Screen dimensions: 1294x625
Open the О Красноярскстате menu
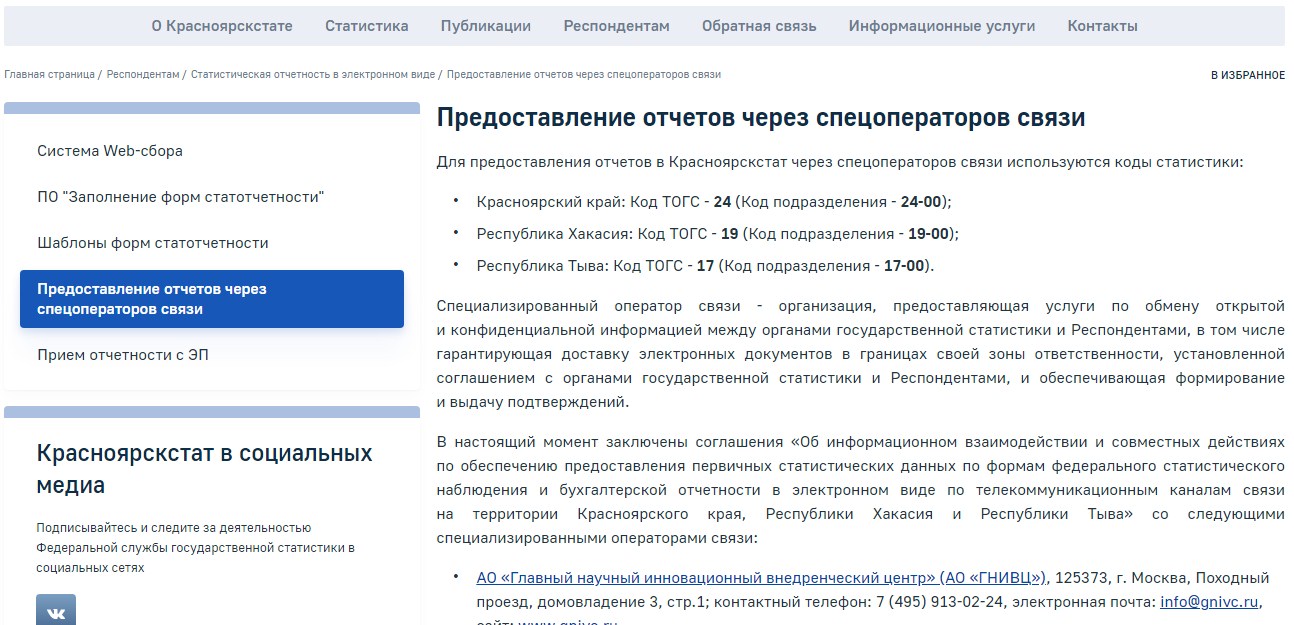[222, 26]
